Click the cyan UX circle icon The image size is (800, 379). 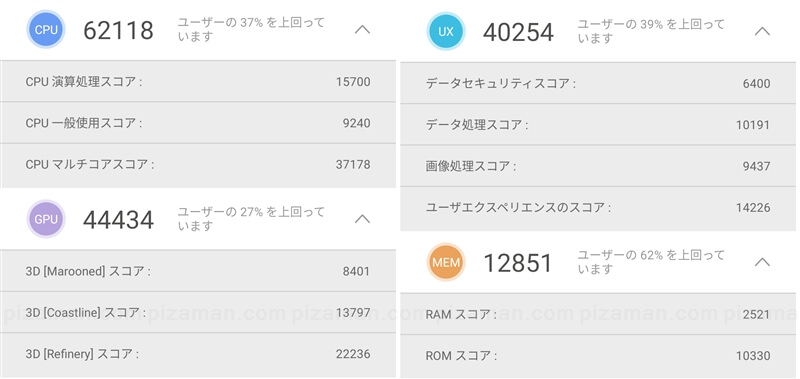click(446, 31)
